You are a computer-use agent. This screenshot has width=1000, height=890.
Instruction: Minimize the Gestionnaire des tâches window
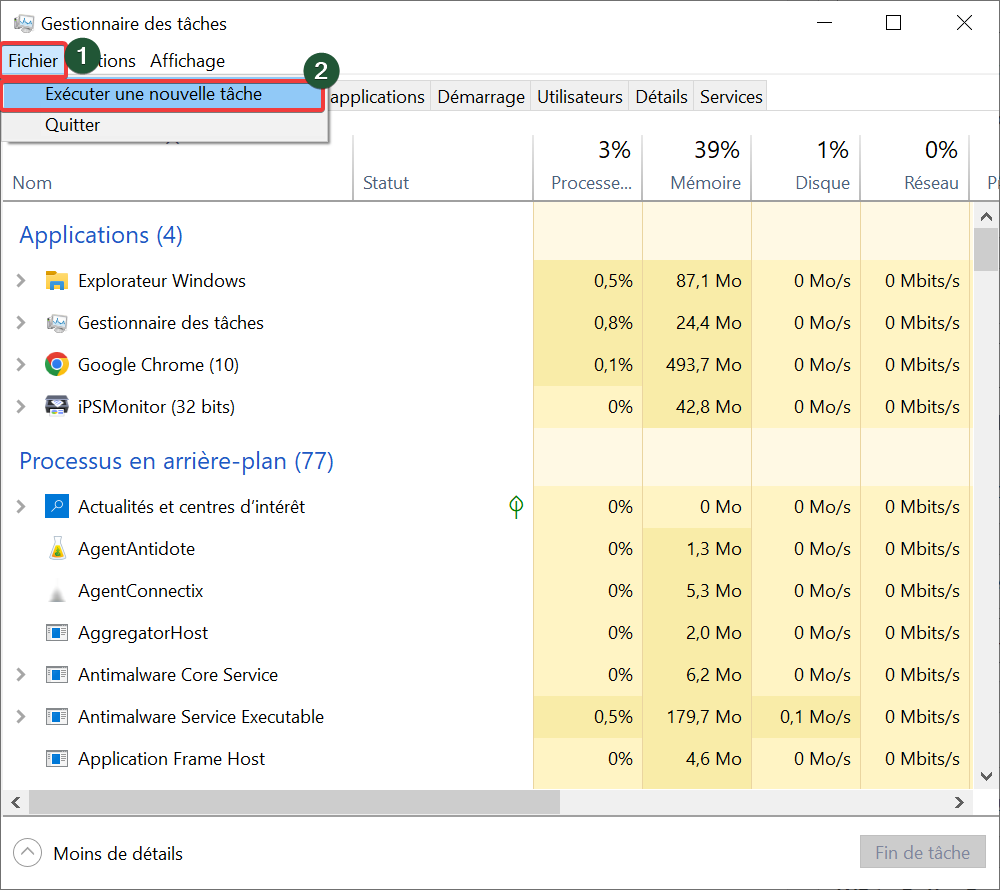click(x=825, y=23)
